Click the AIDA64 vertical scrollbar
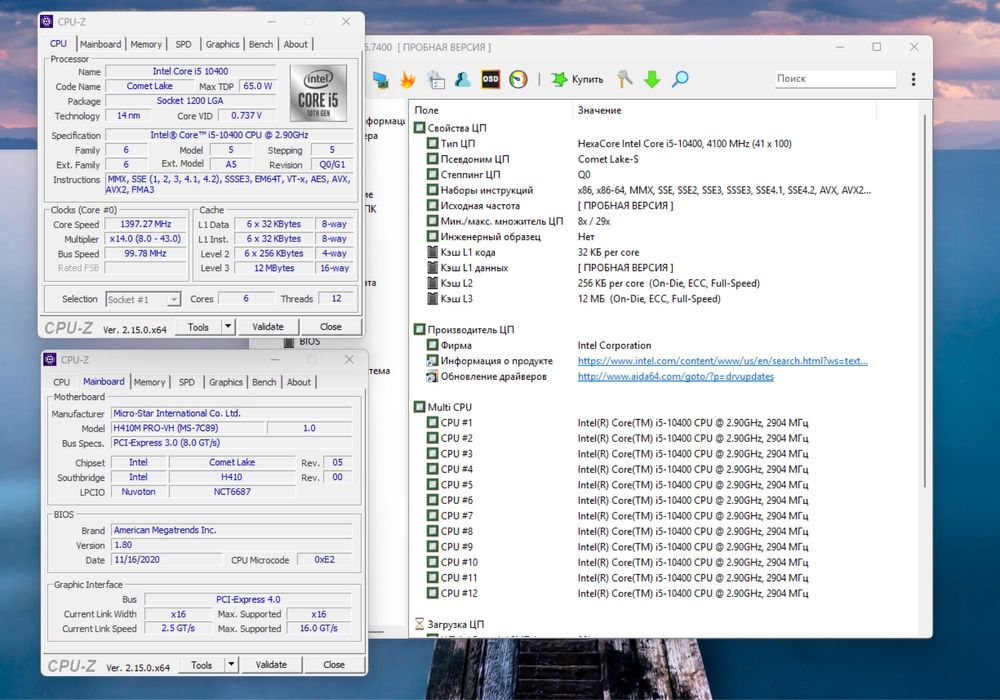 point(924,300)
